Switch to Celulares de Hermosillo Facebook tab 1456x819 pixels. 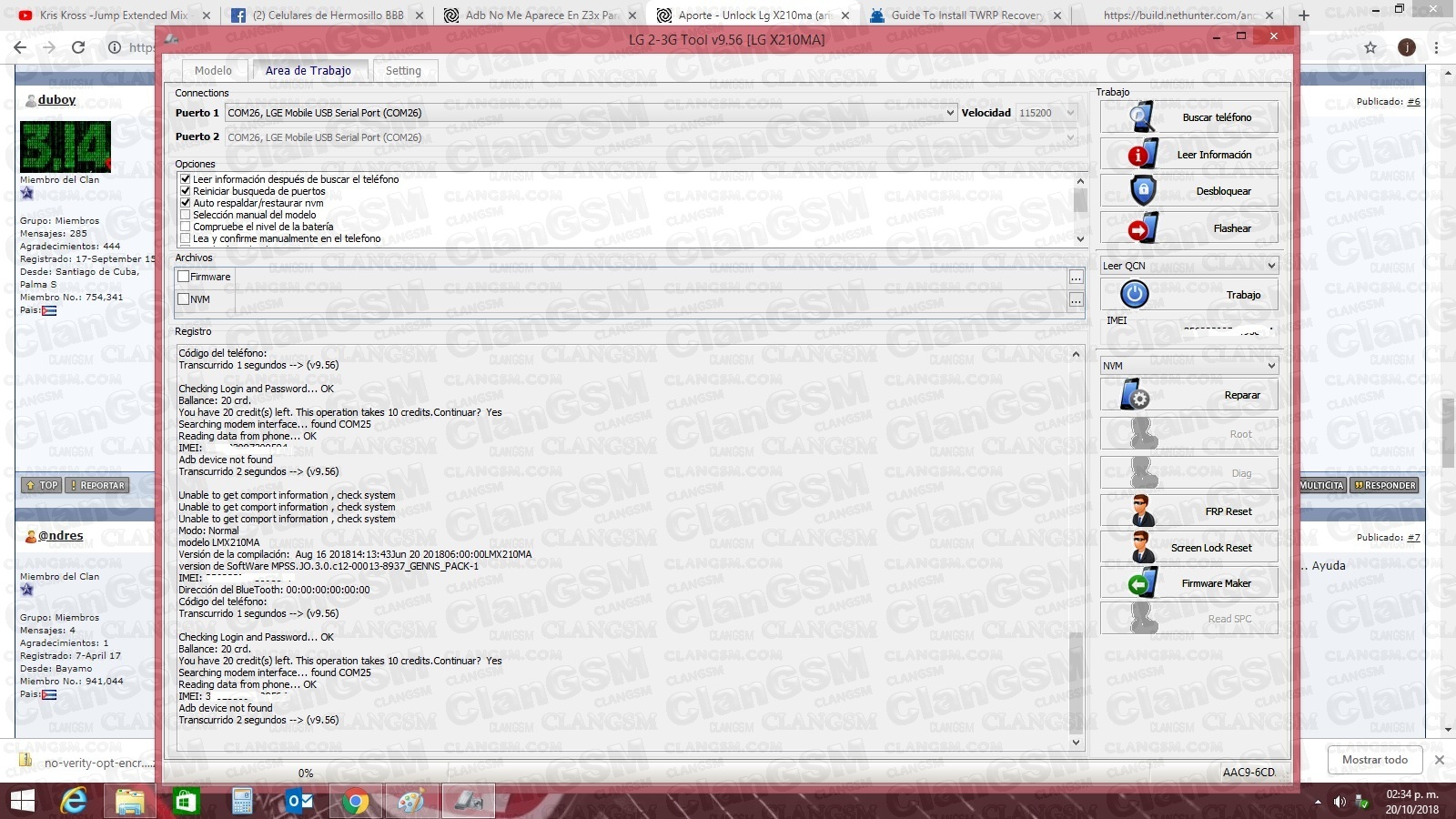pyautogui.click(x=326, y=15)
